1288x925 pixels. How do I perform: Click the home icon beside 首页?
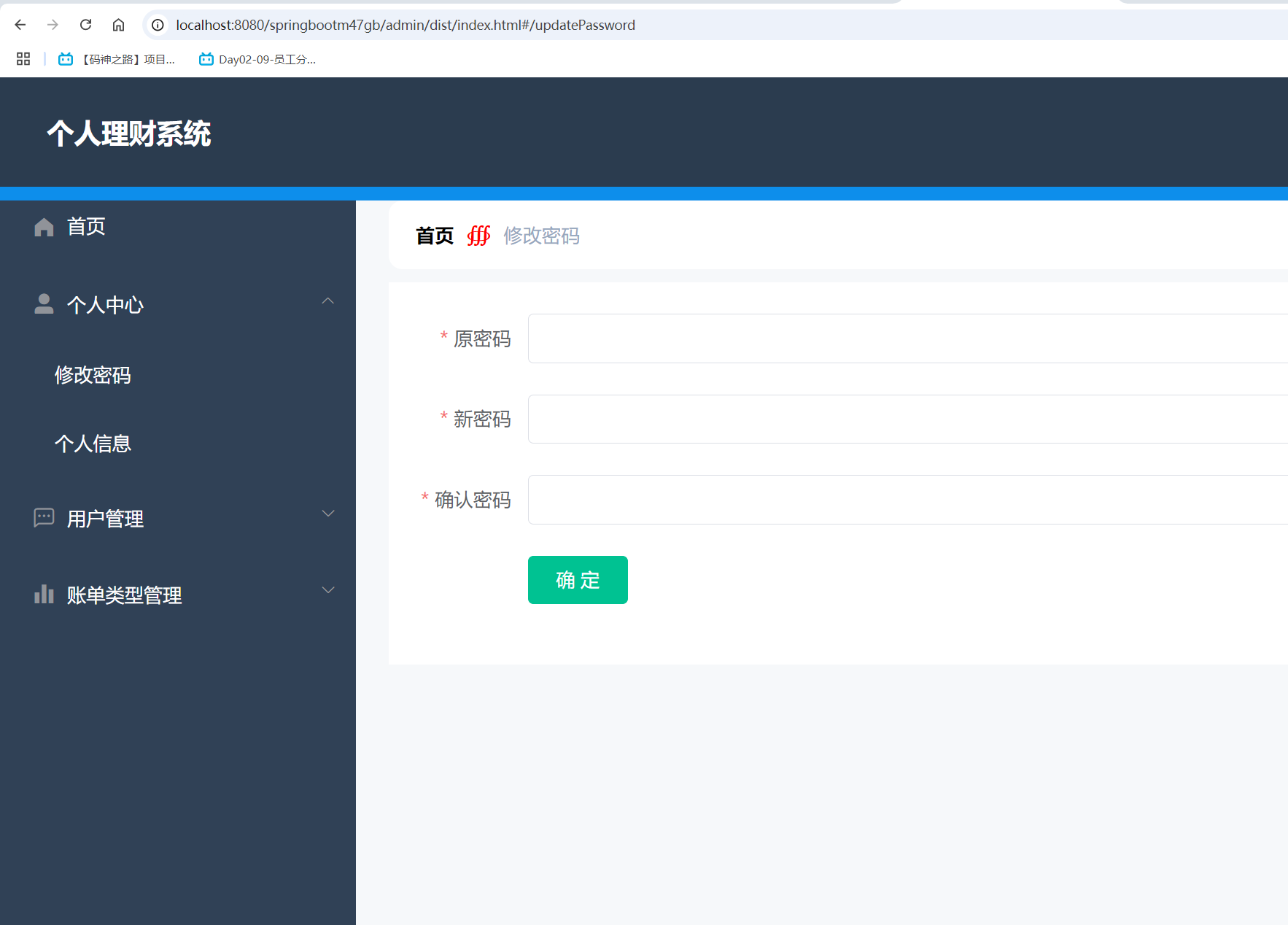(44, 226)
